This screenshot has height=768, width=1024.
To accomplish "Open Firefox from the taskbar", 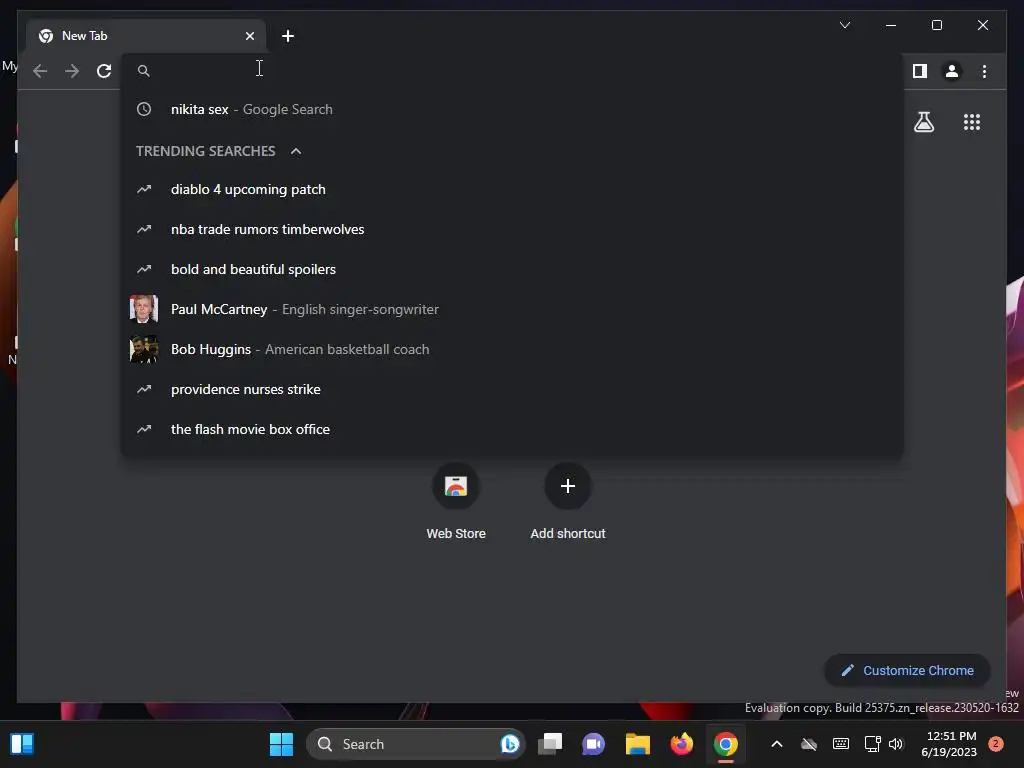I will click(682, 744).
